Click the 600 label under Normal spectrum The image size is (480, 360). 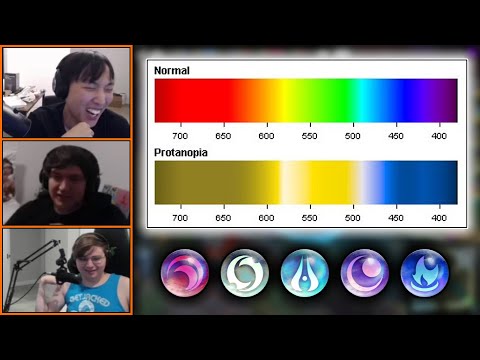point(266,136)
